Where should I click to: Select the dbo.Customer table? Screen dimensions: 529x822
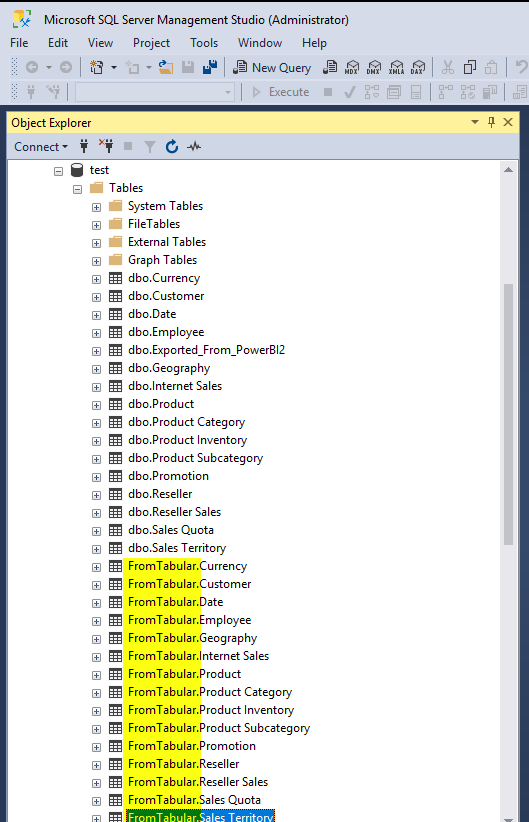coord(166,296)
